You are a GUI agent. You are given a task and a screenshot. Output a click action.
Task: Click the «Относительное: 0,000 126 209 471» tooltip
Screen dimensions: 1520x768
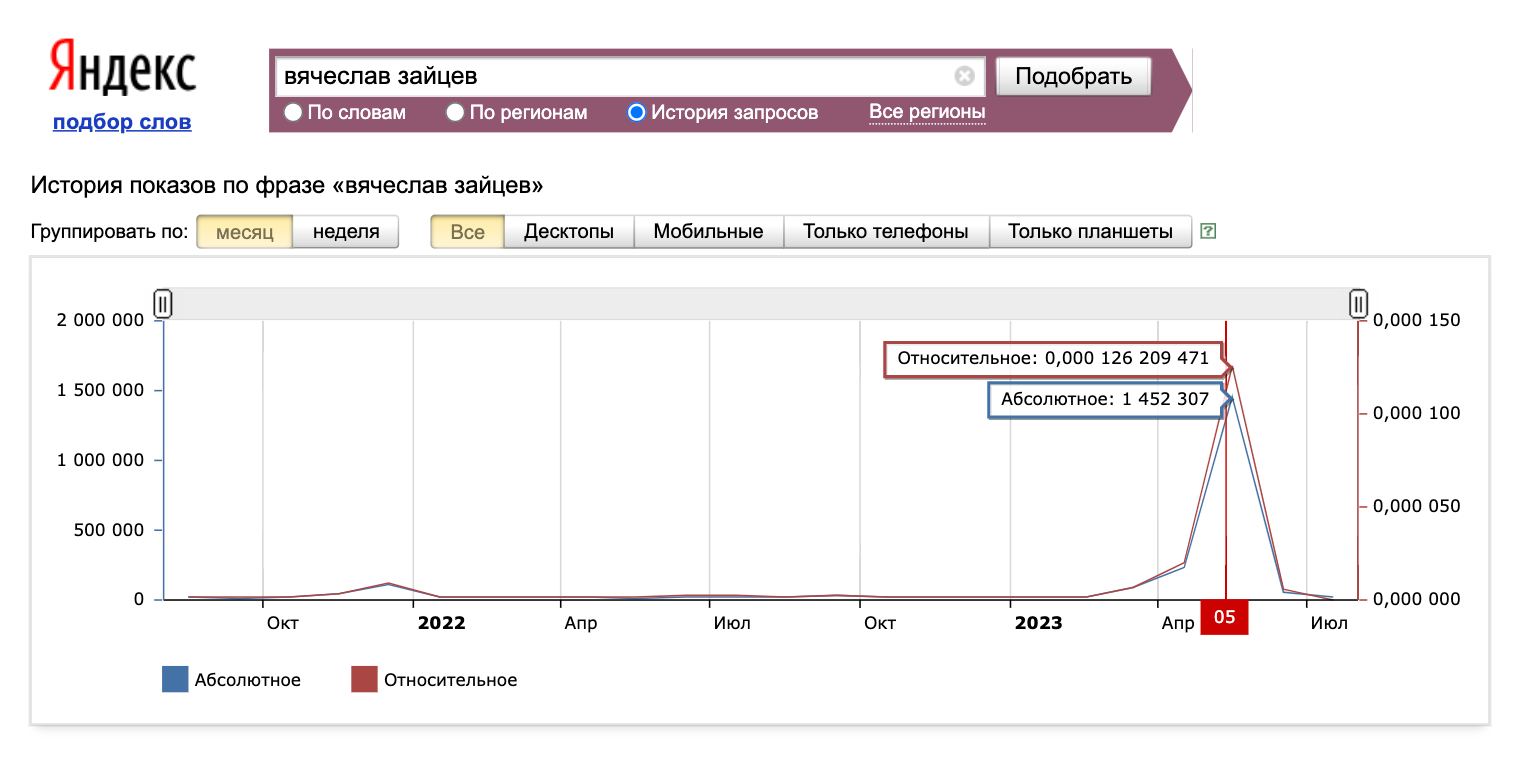tap(1052, 359)
